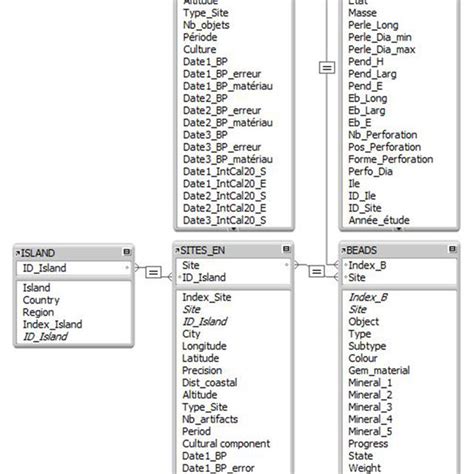Image resolution: width=474 pixels, height=474 pixels.
Task: Select the Date2_BP_matériau field
Action: coord(228,122)
